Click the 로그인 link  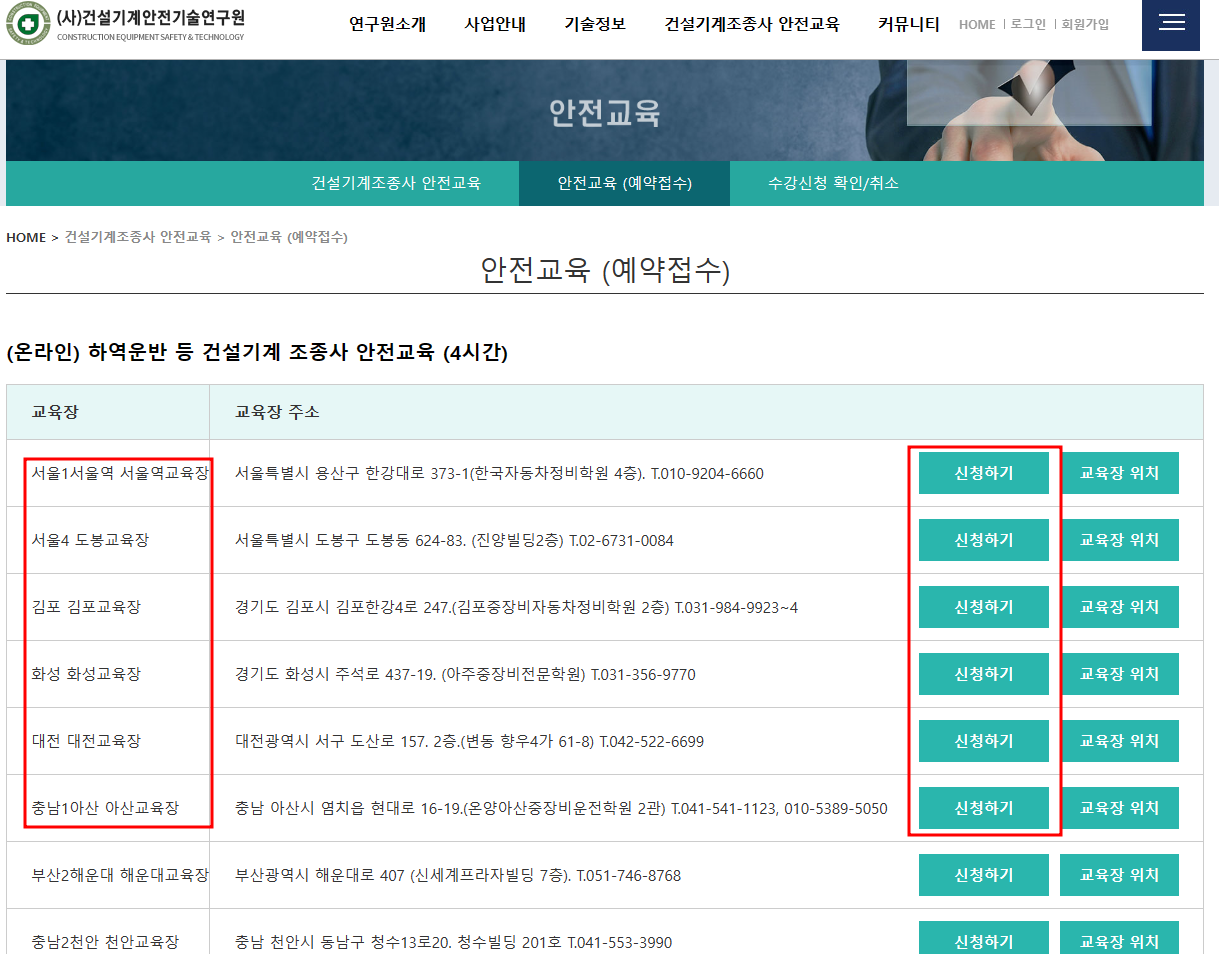tap(1028, 25)
